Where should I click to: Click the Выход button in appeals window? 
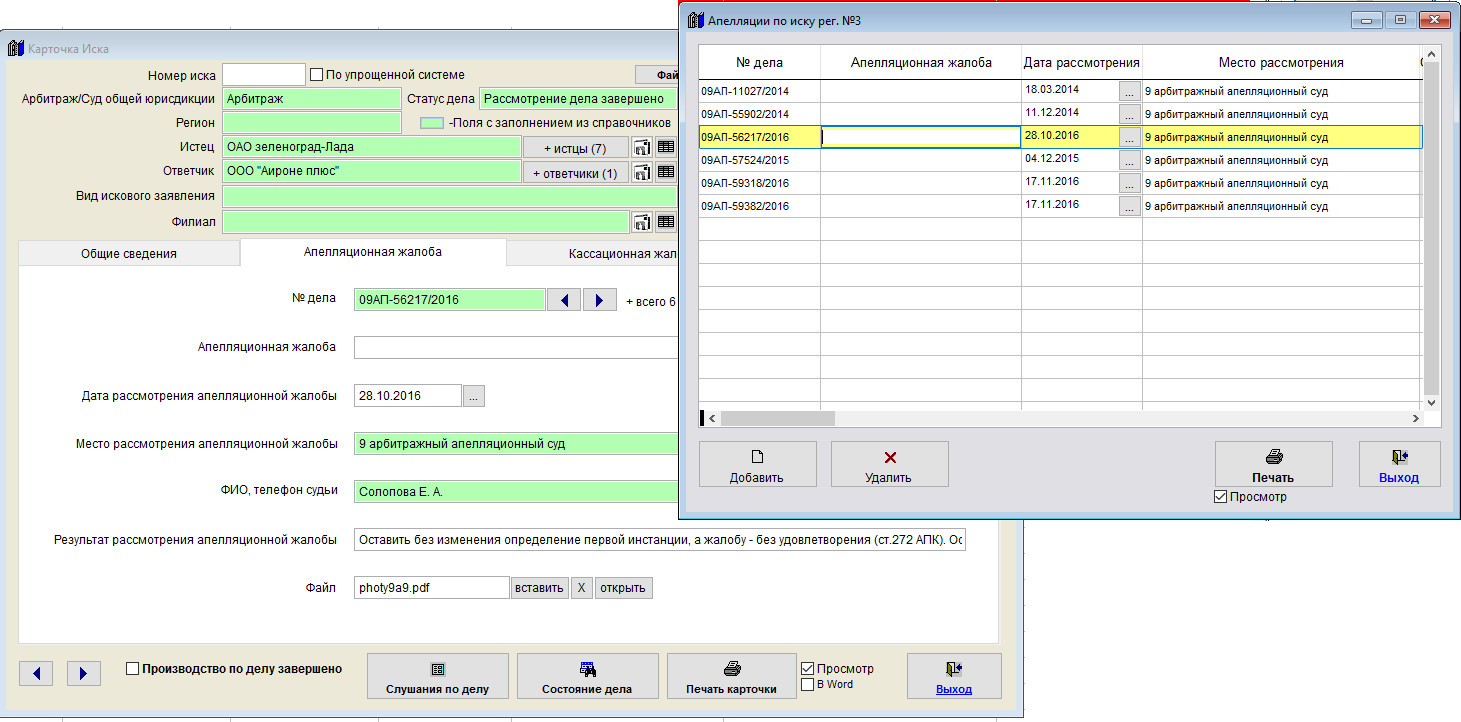coord(1398,464)
